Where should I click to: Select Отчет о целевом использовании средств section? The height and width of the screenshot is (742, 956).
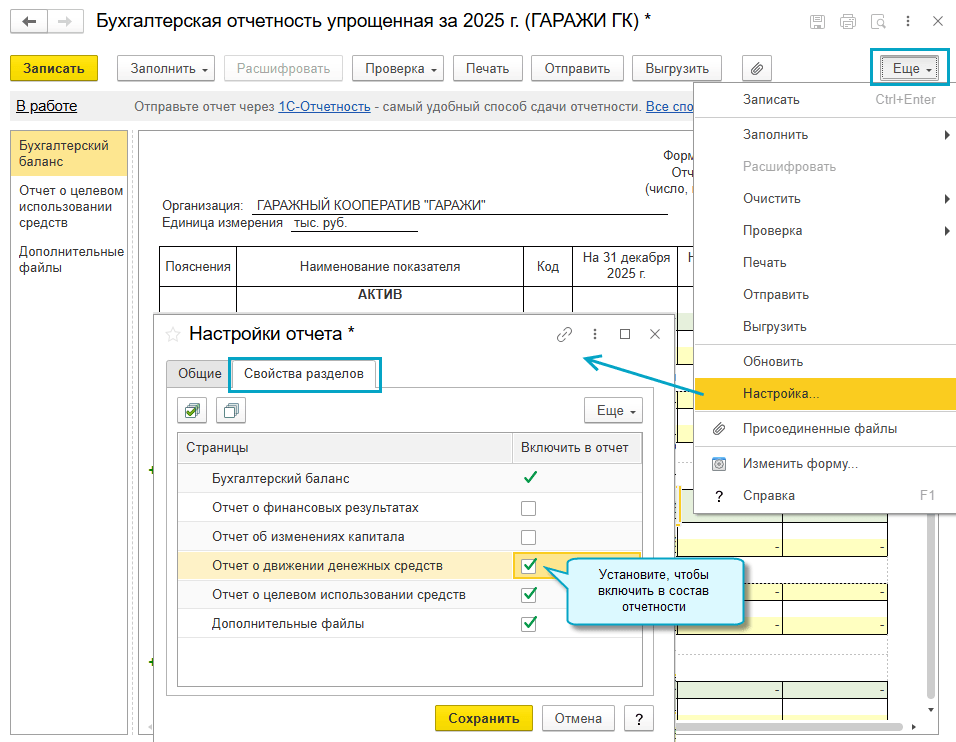click(69, 207)
